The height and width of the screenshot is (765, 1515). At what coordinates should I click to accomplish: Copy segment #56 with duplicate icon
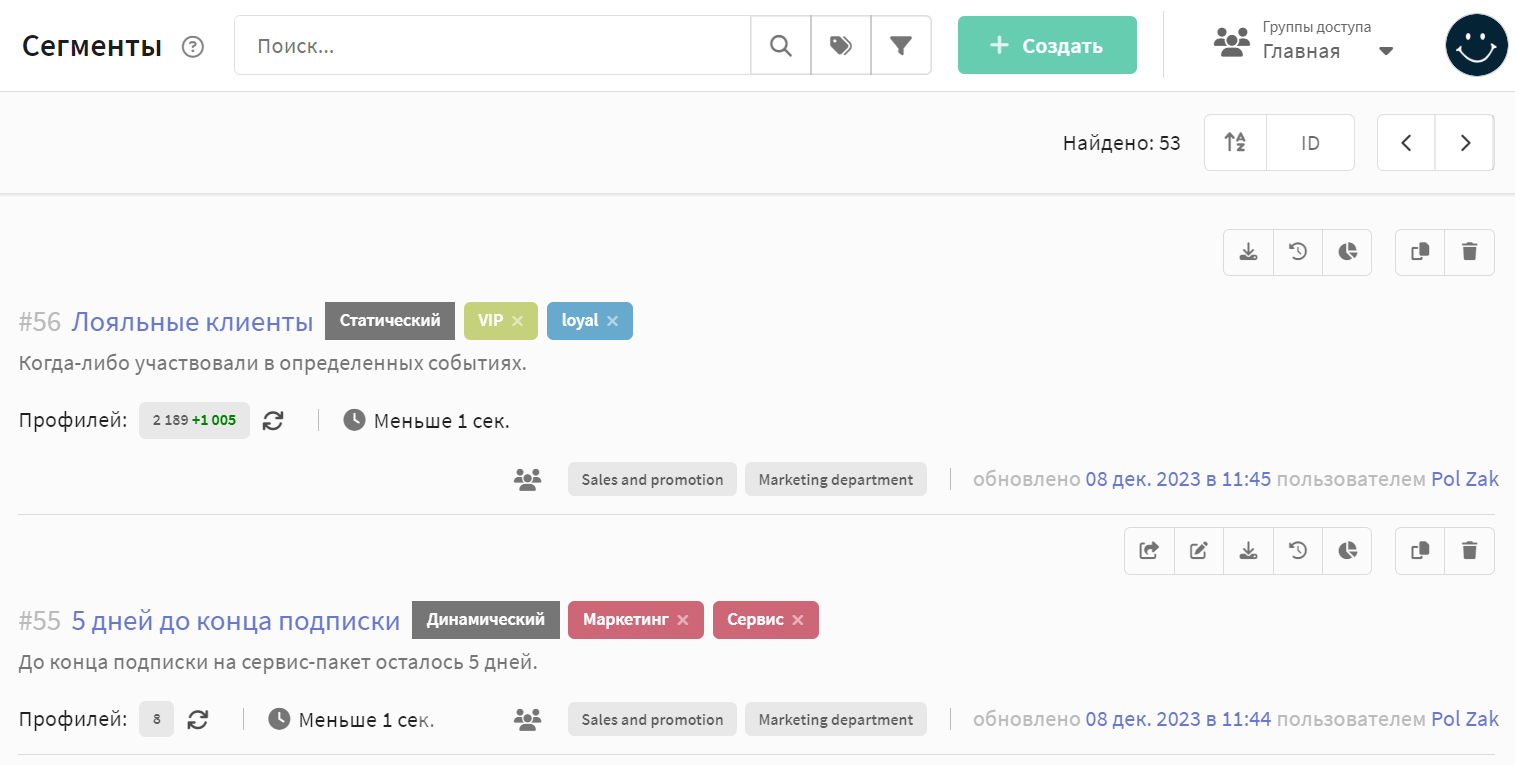point(1420,252)
